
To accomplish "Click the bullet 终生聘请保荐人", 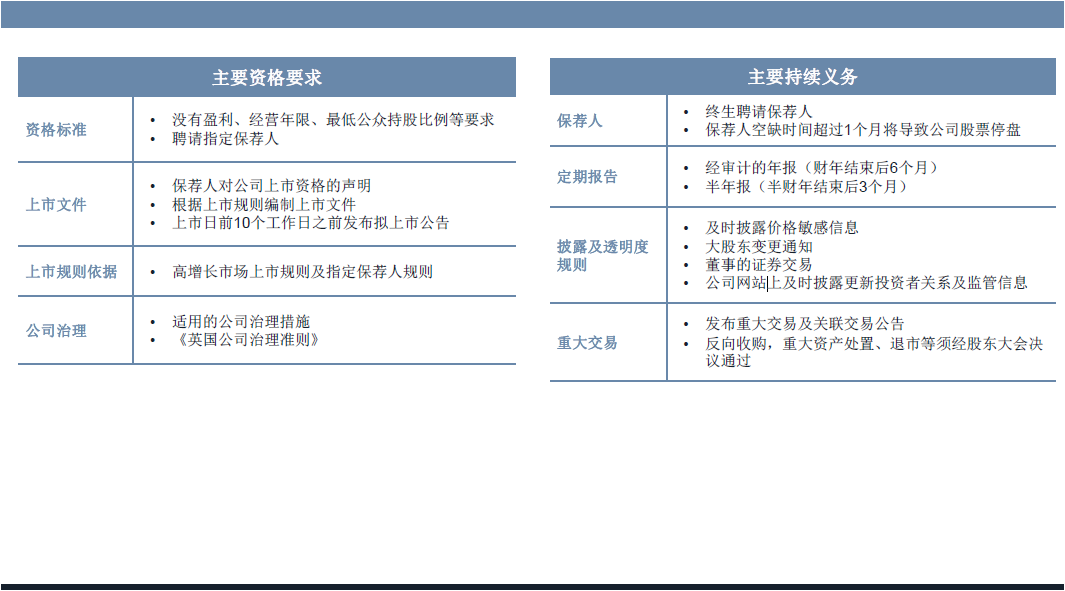I will click(759, 111).
